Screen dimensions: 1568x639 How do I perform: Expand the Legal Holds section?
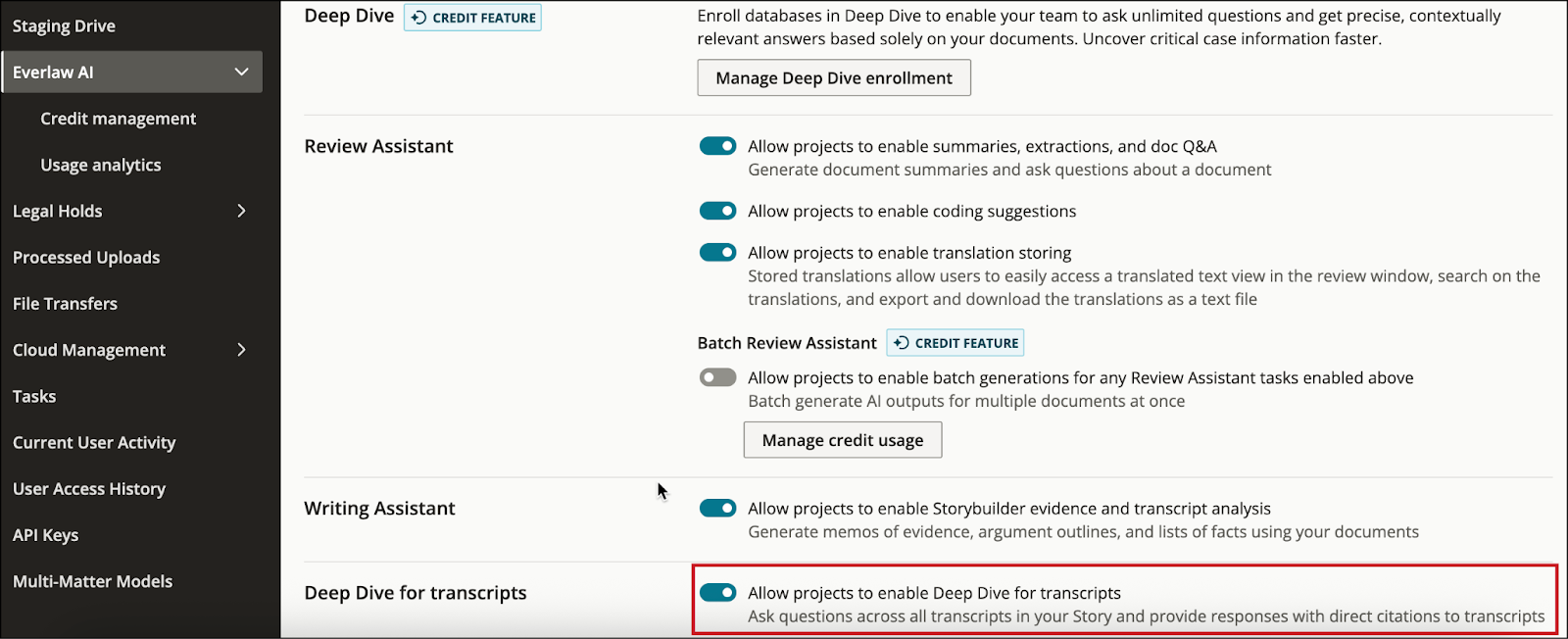tap(134, 210)
